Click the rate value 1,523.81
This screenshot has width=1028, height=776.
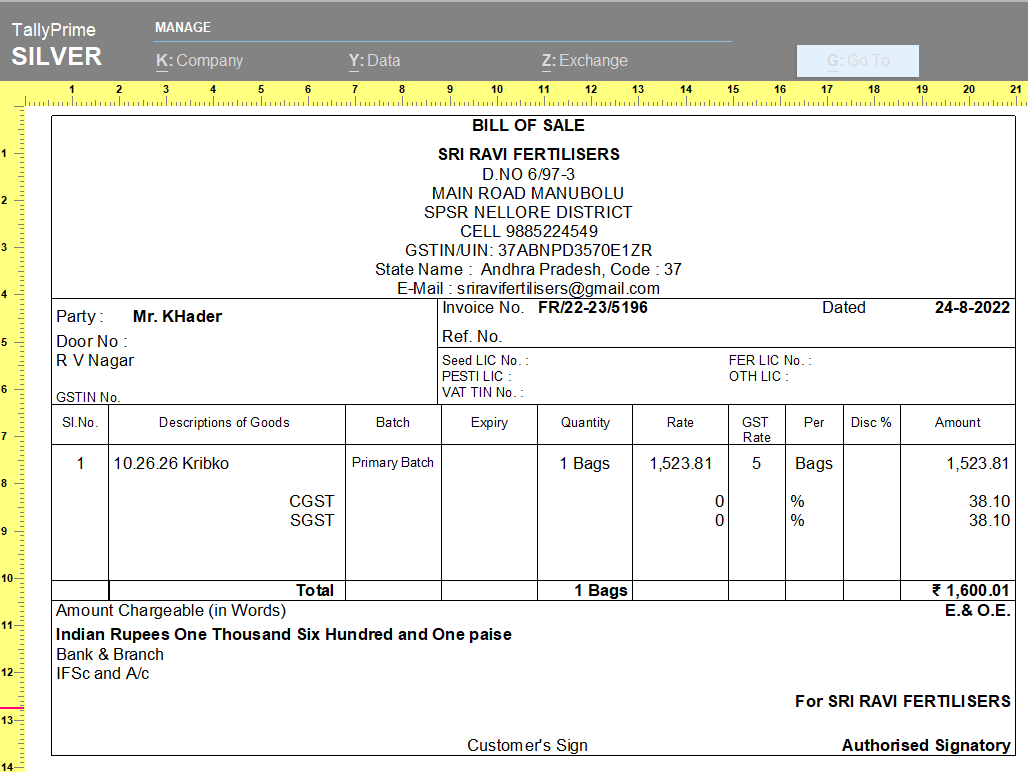pos(681,463)
